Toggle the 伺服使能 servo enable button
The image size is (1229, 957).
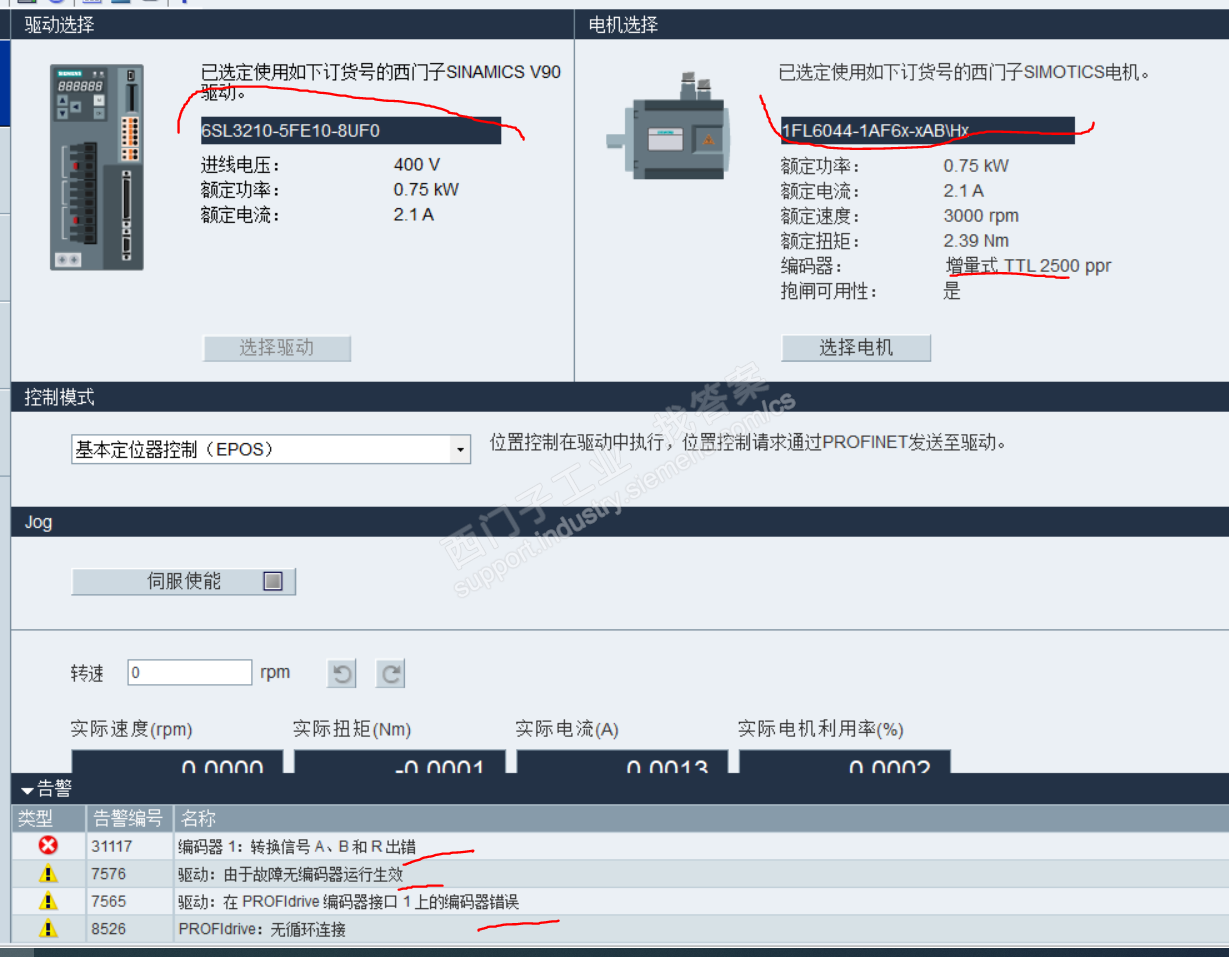184,581
